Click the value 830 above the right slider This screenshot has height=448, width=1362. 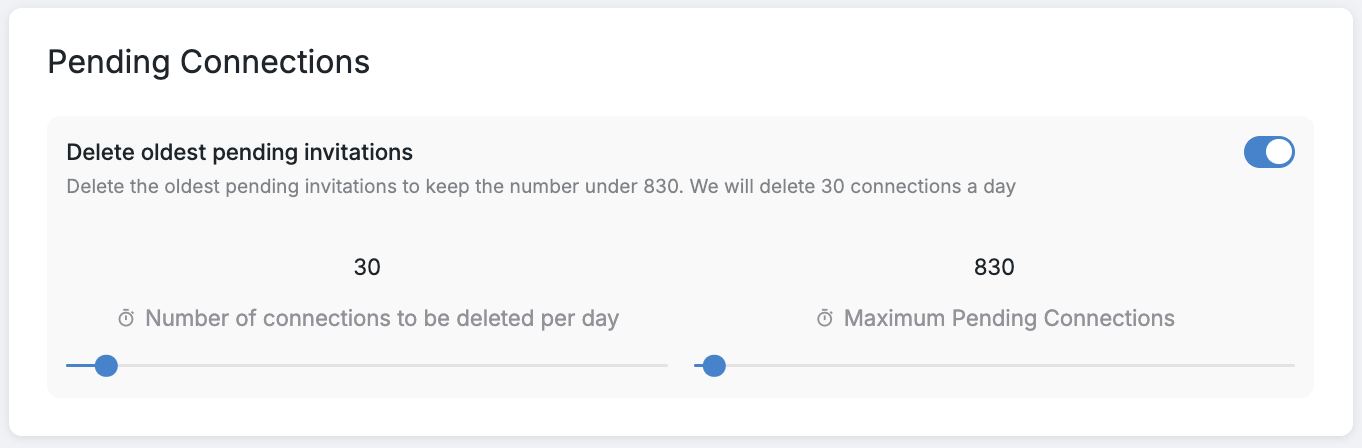tap(994, 267)
